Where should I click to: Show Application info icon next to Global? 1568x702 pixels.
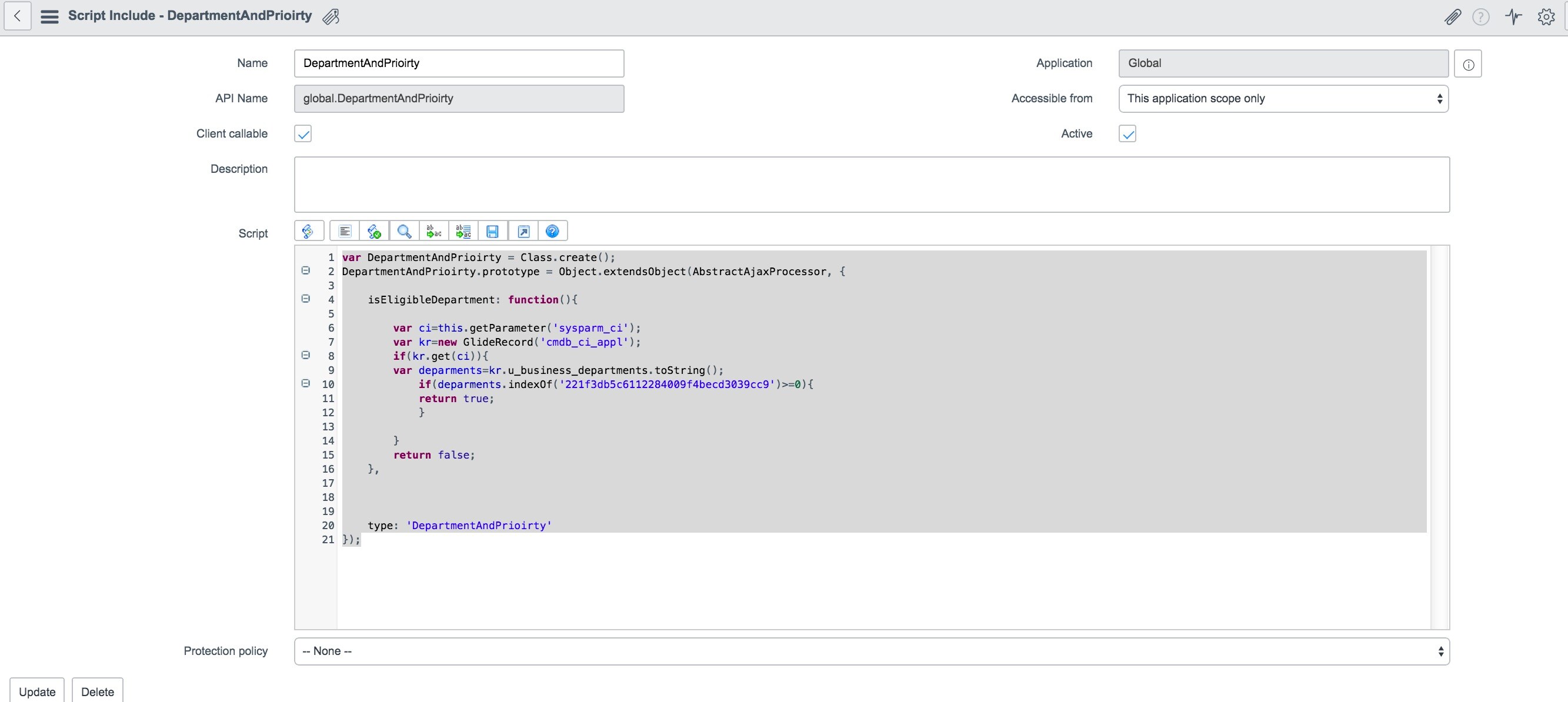(1468, 64)
